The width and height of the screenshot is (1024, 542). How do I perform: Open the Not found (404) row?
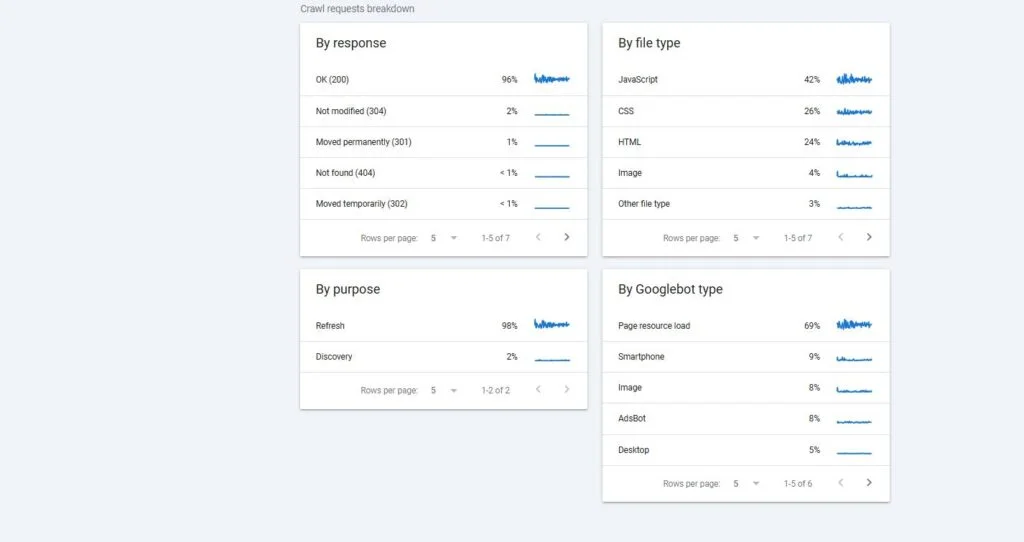pos(443,173)
